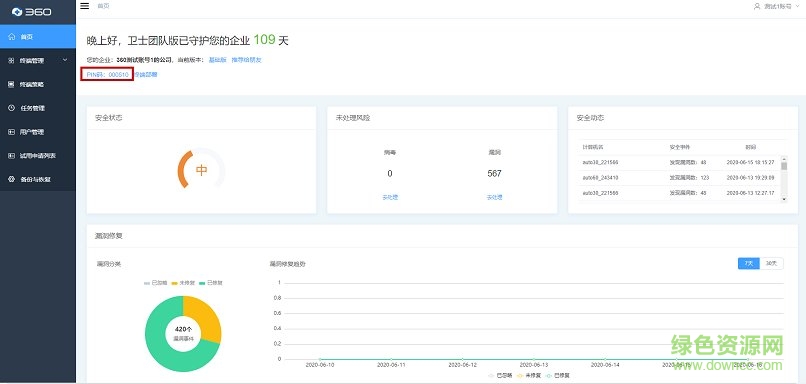Click the security level 中 gauge

click(x=201, y=170)
